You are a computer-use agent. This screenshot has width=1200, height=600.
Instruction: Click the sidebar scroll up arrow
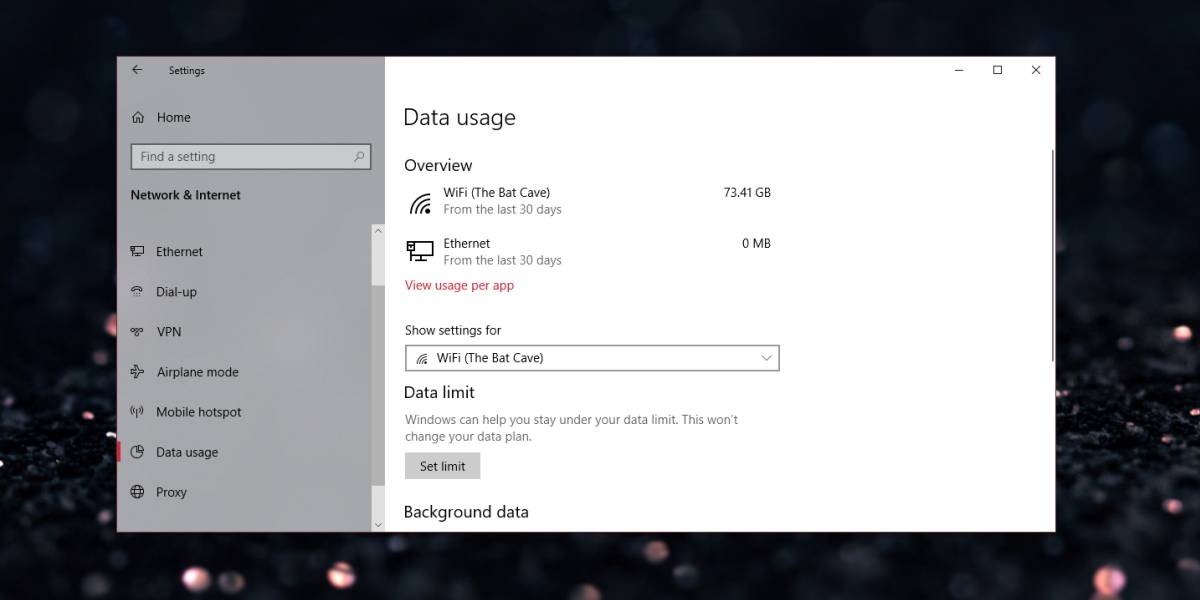coord(378,231)
